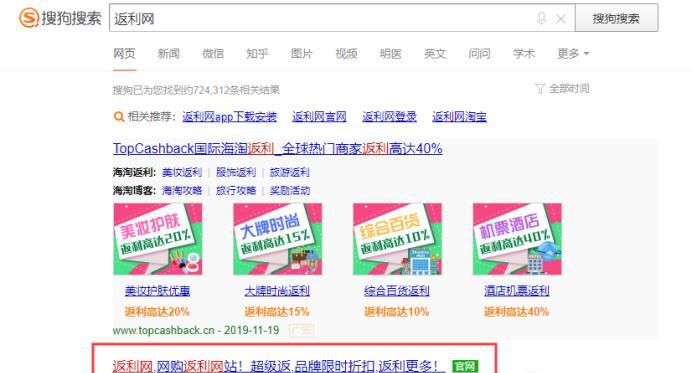Click the text 返利高达20%
Viewport: 692px width, 373px height.
pos(157,312)
